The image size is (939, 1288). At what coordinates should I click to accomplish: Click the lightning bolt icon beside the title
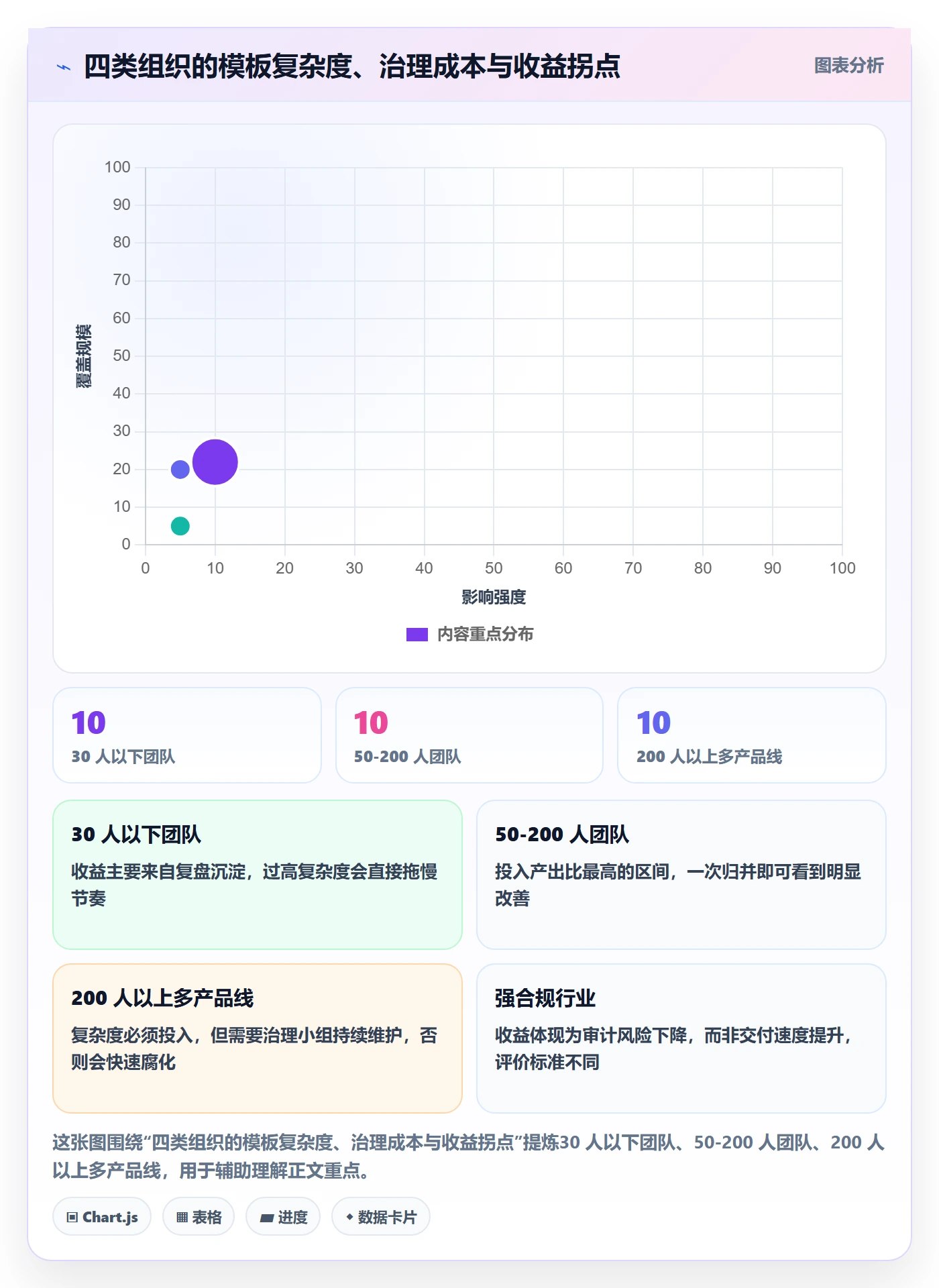pos(64,67)
